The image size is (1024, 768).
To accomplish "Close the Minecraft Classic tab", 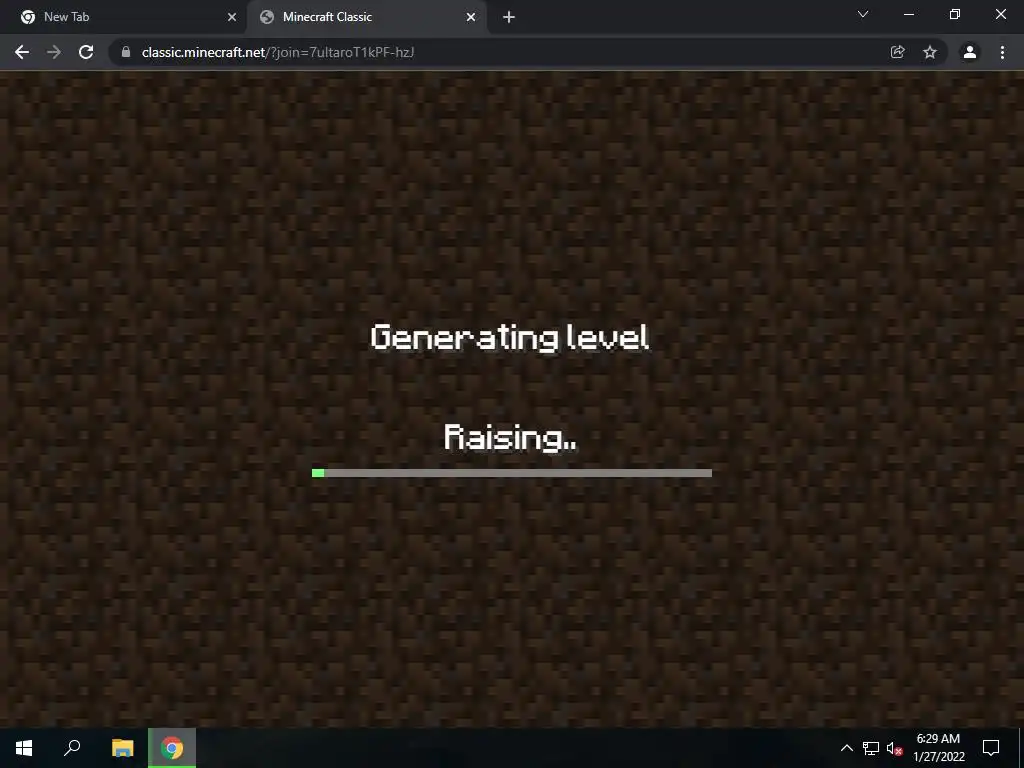I will click(471, 17).
